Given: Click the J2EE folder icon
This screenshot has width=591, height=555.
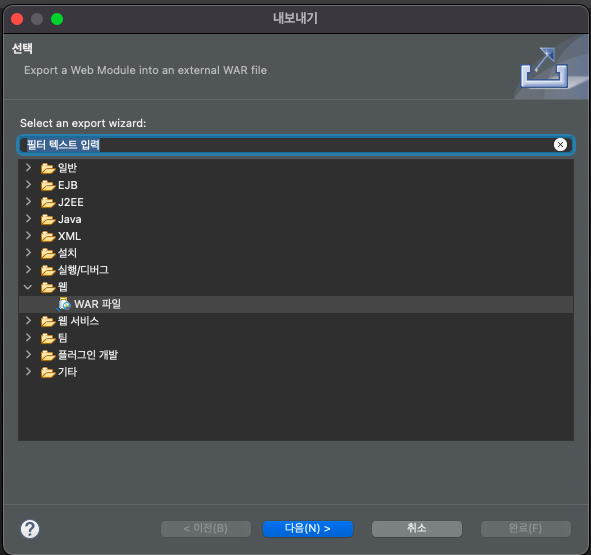Looking at the screenshot, I should point(48,202).
